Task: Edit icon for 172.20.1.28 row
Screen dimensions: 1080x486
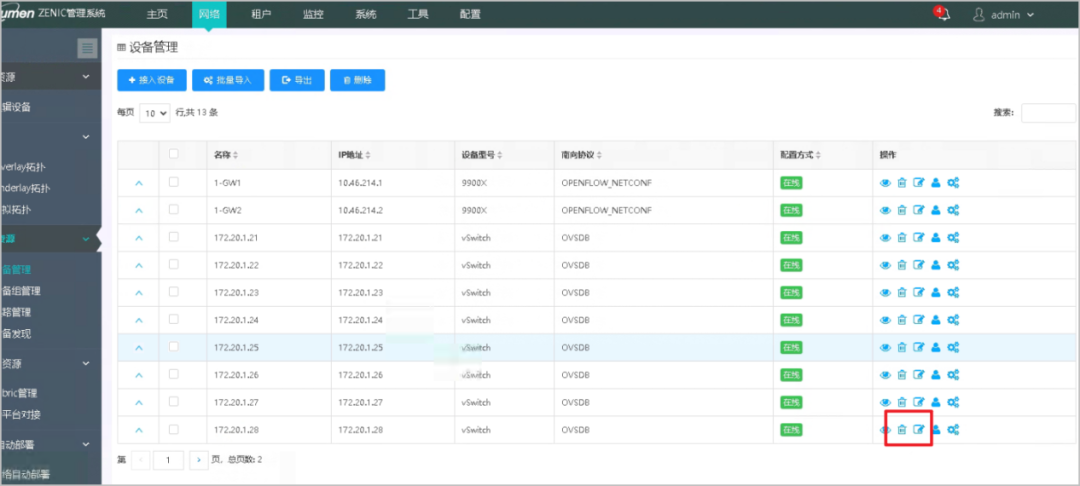Action: click(x=918, y=430)
